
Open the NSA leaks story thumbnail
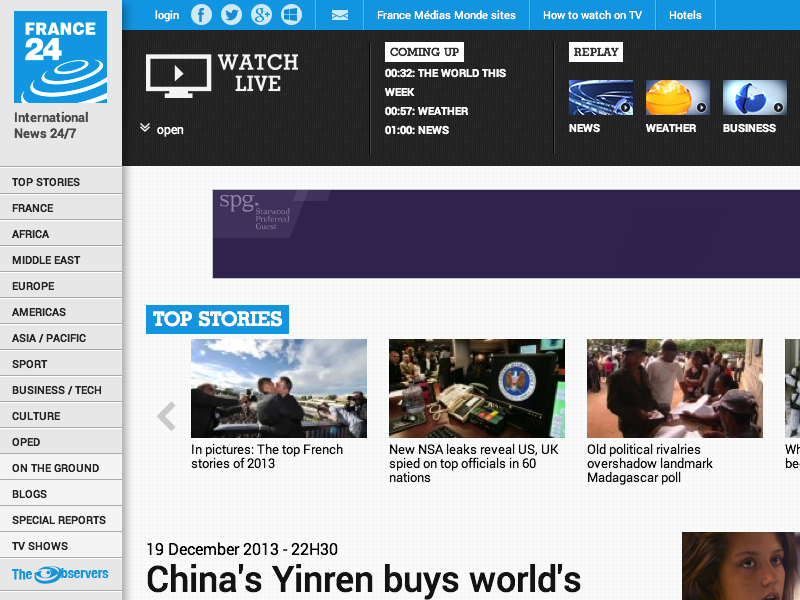pyautogui.click(x=476, y=388)
